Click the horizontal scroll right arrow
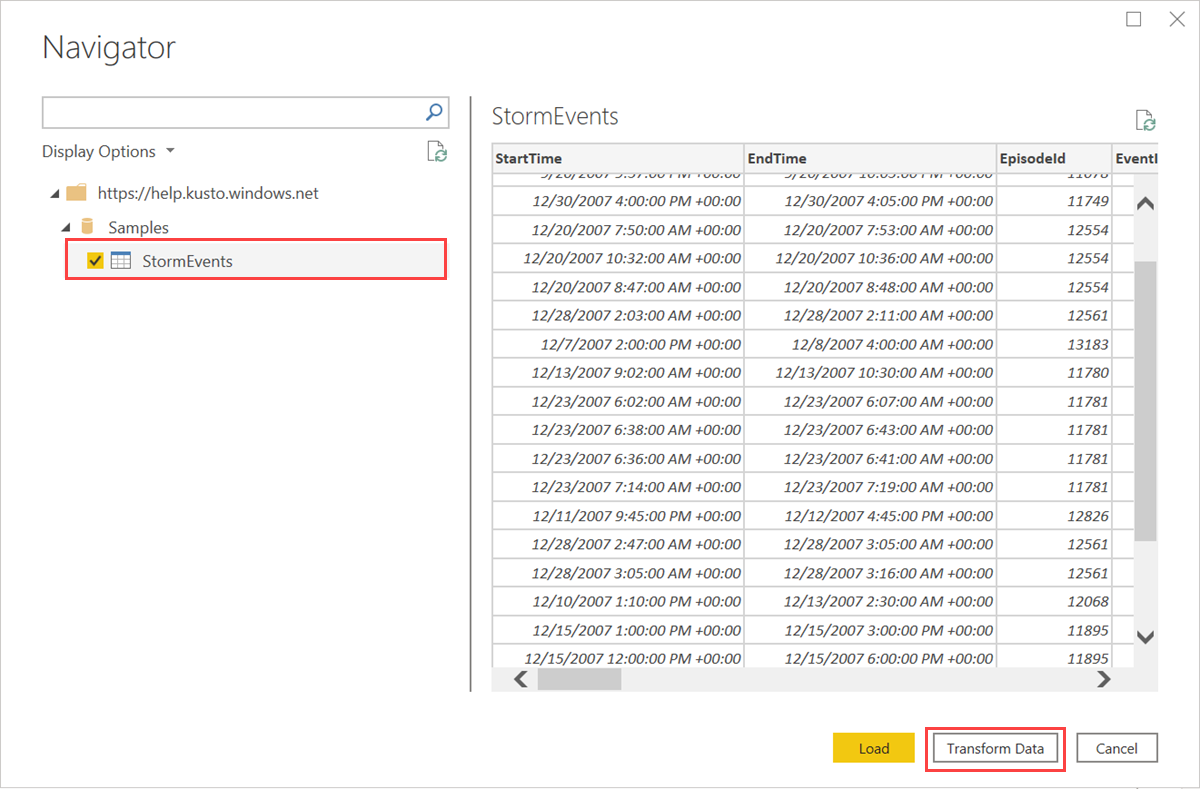1200x789 pixels. [1103, 679]
